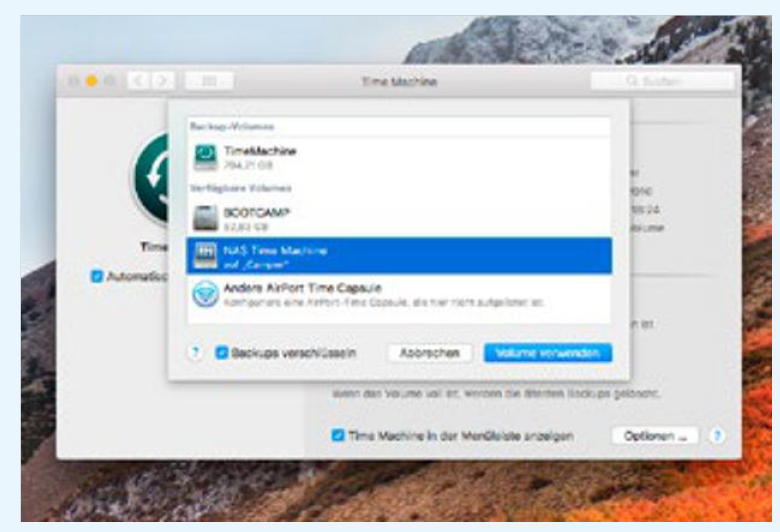The width and height of the screenshot is (780, 532).
Task: Toggle Backups verschlüsseln checkbox
Action: 221,353
